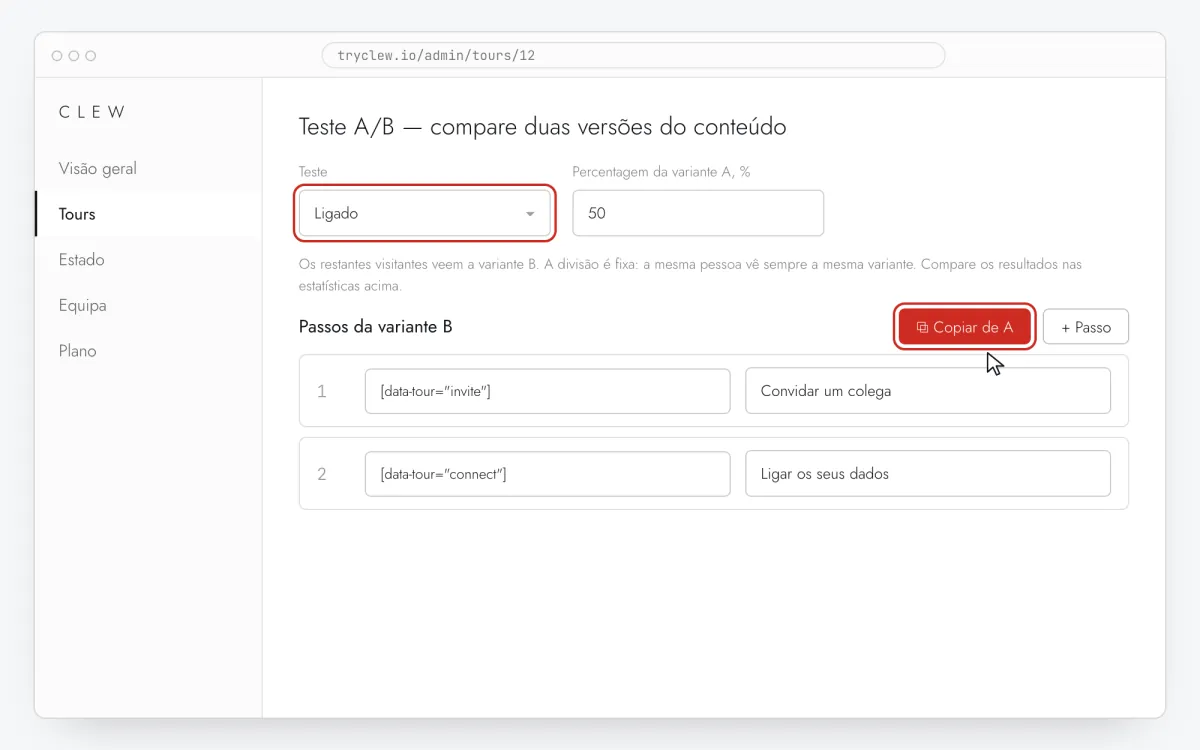This screenshot has height=750, width=1200.
Task: Open the Teste dropdown set to Ligado
Action: click(x=425, y=213)
